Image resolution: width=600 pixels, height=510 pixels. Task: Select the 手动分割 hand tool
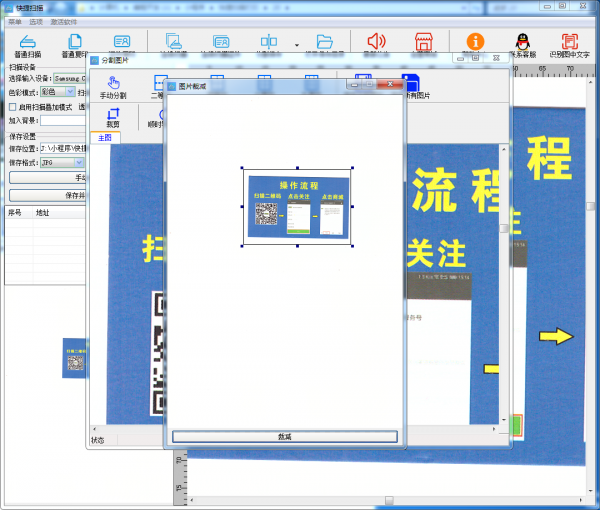click(x=115, y=84)
